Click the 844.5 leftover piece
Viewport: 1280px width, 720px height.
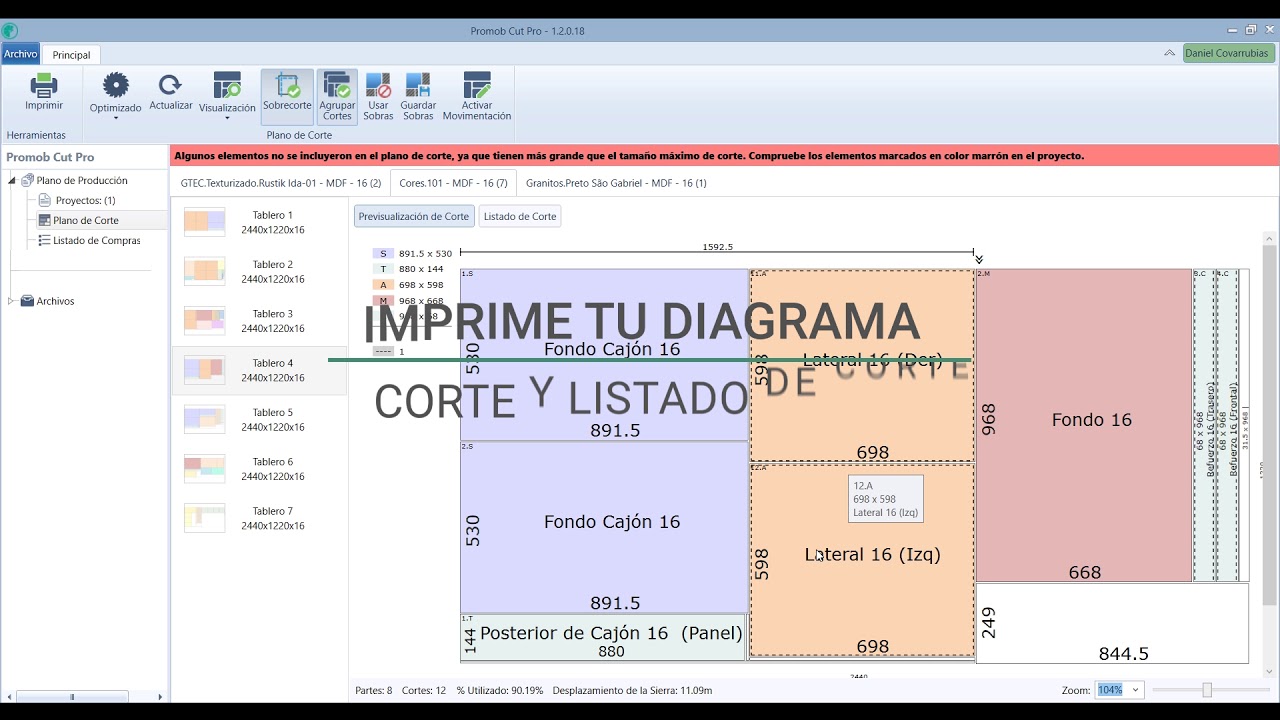coord(1113,623)
